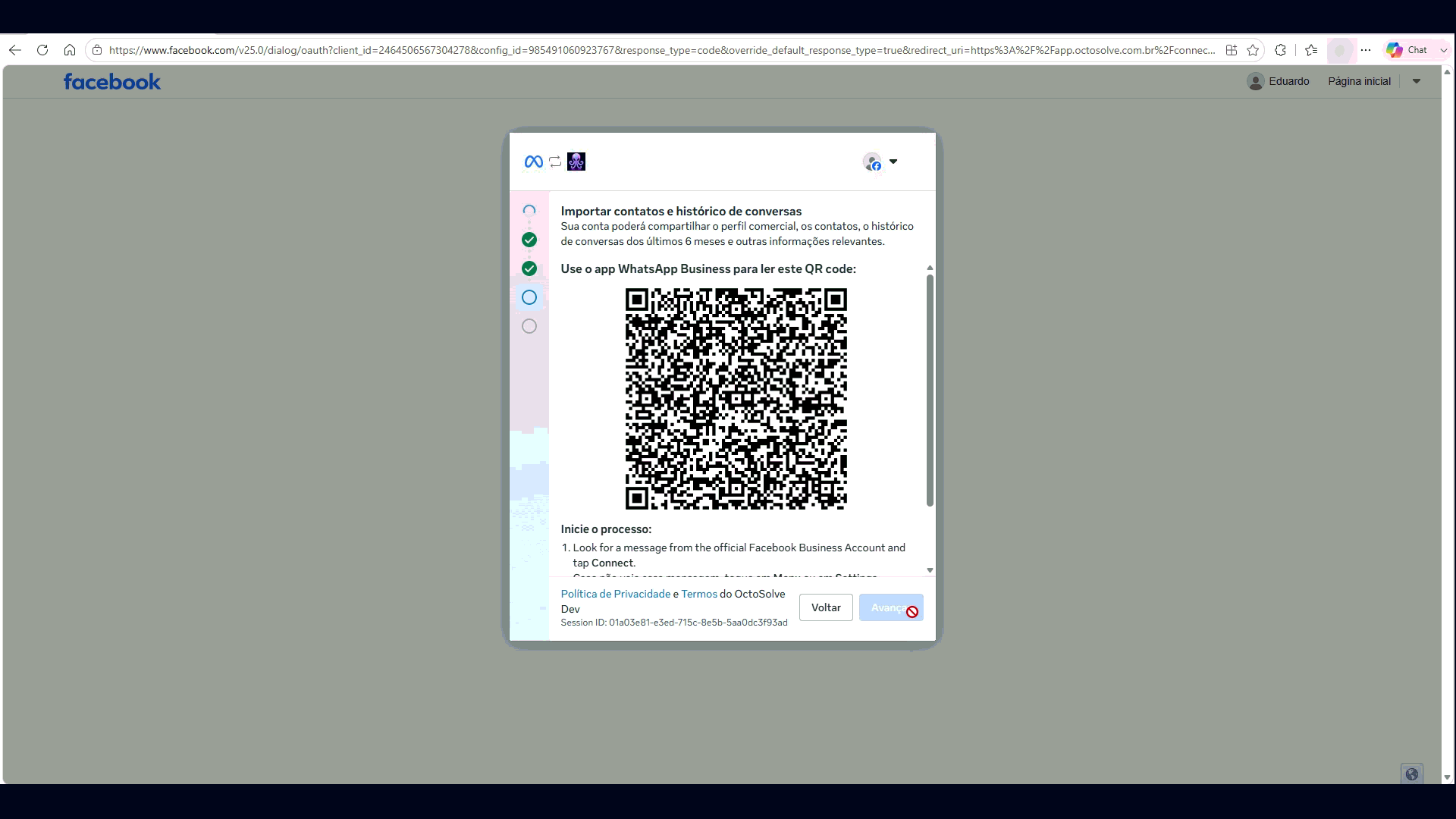The image size is (1456, 819).
Task: Expand the Facebook account dropdown arrow
Action: [1416, 81]
